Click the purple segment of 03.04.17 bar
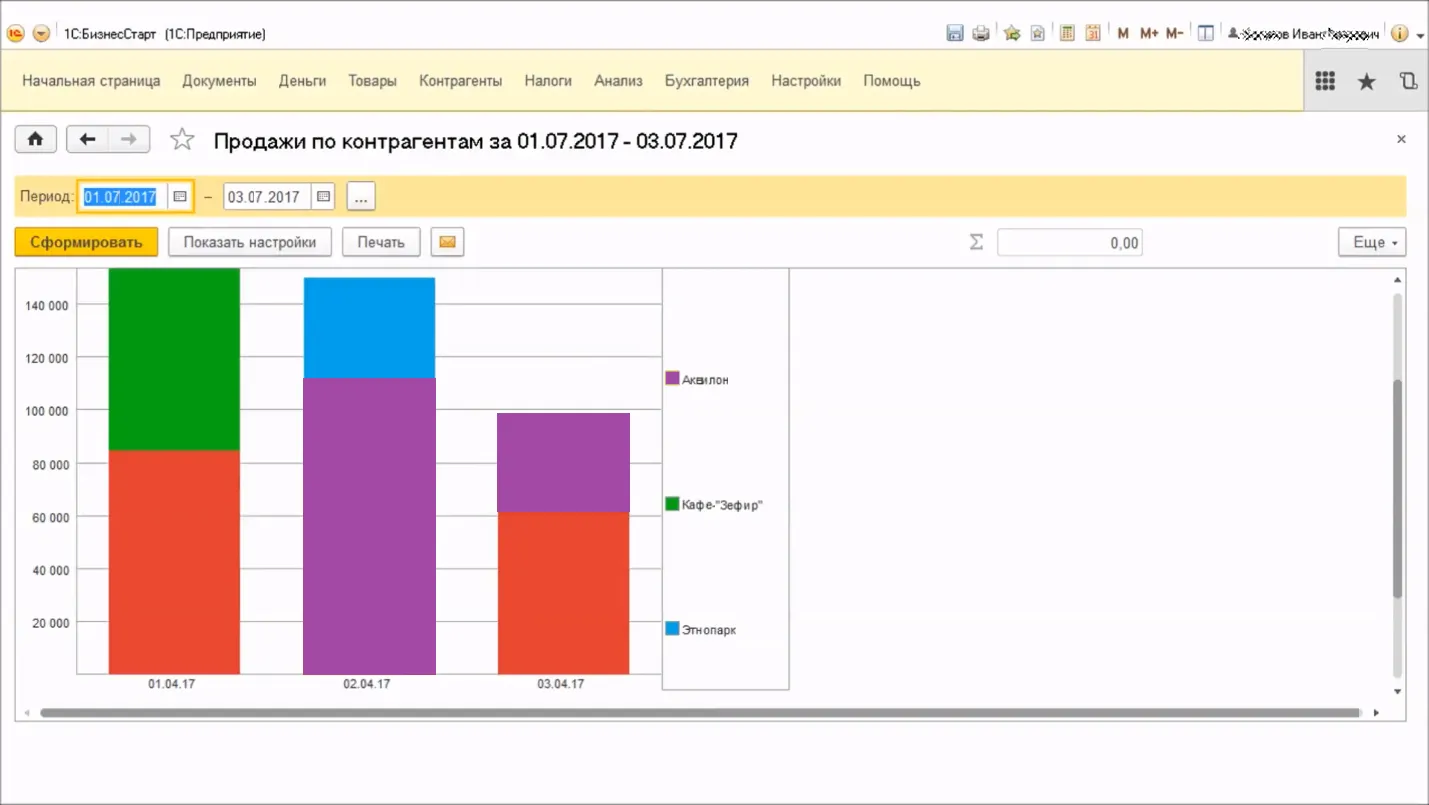 (563, 462)
